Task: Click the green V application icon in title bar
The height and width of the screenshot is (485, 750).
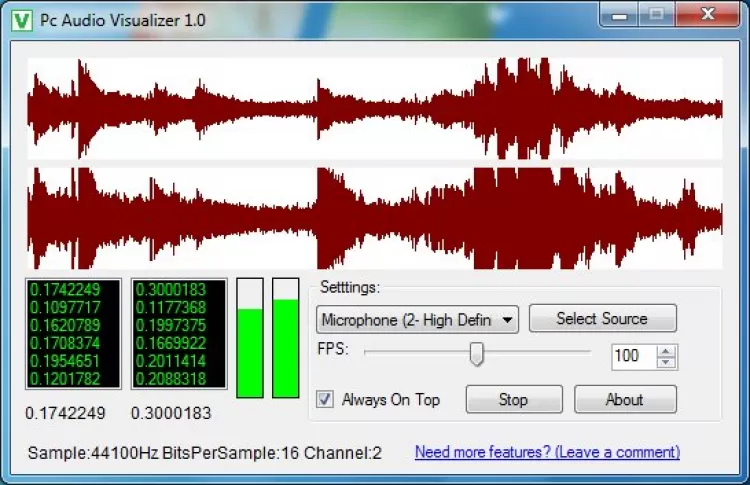Action: (22, 21)
